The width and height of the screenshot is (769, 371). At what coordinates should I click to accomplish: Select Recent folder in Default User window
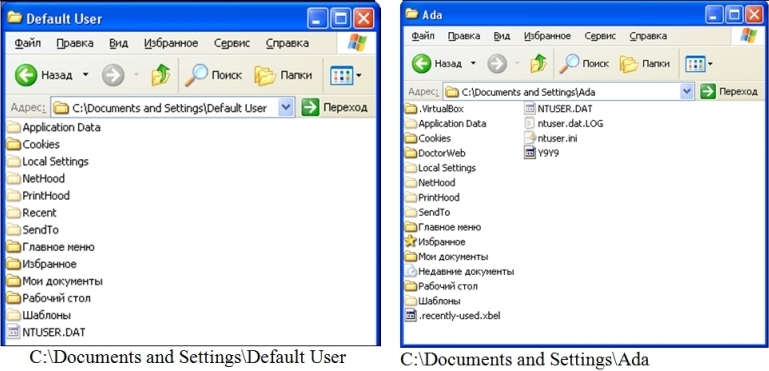32,213
